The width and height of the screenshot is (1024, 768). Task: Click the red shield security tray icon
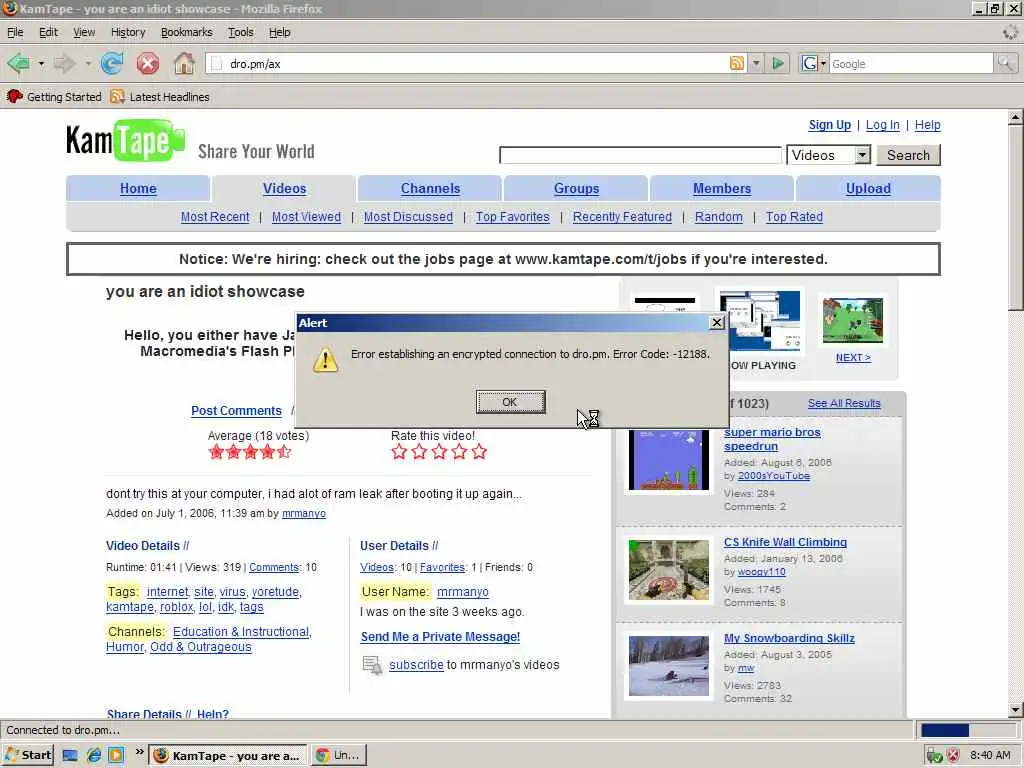pyautogui.click(x=953, y=756)
